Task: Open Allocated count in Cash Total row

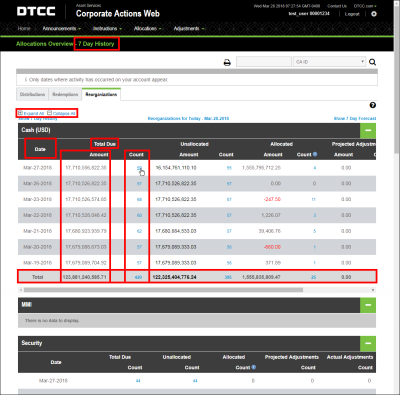Action: [x=313, y=277]
